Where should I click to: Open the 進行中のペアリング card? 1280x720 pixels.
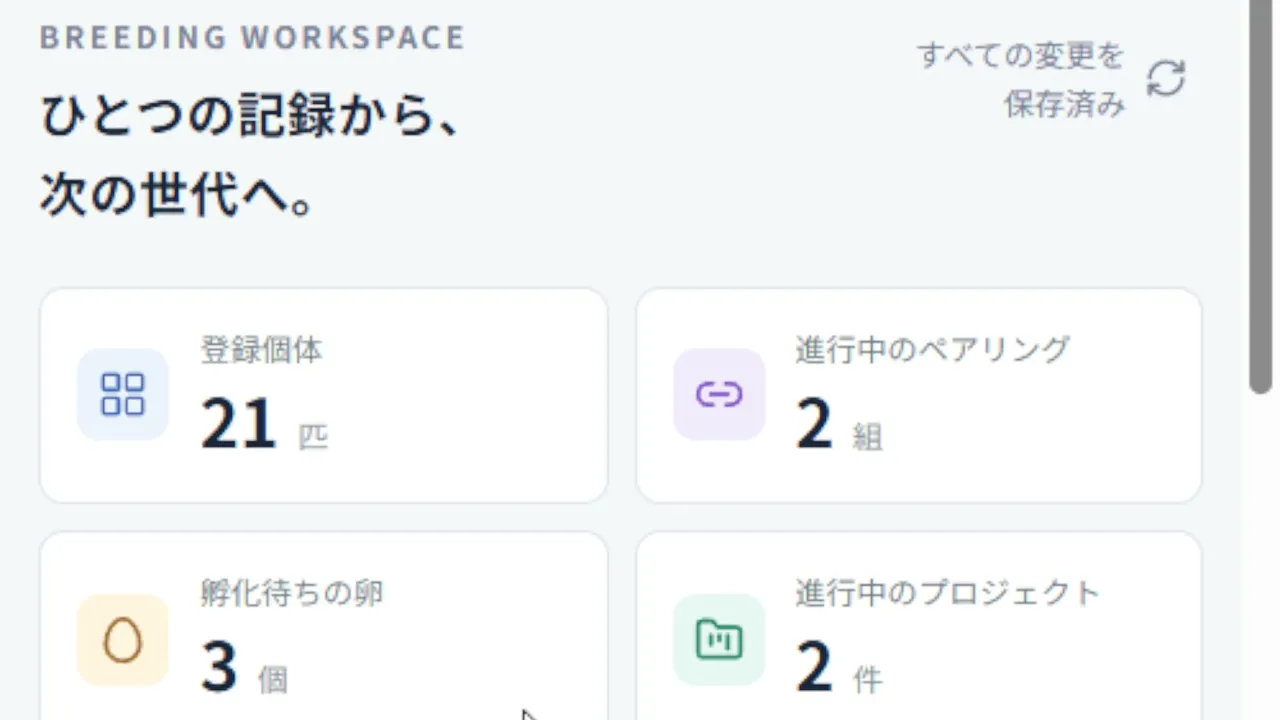point(919,396)
